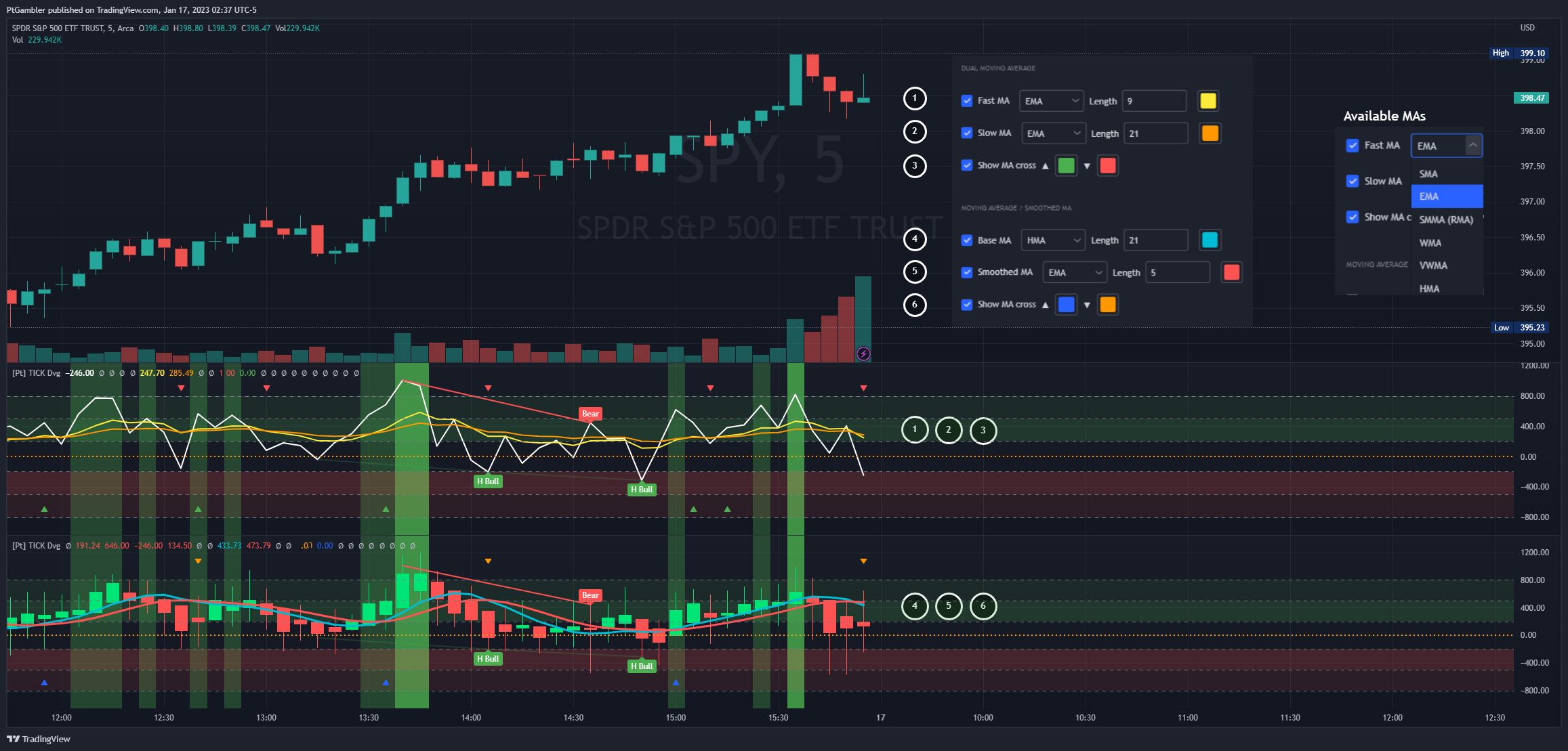The image size is (1568, 751).
Task: Click the High 399.10 price label
Action: click(1519, 53)
